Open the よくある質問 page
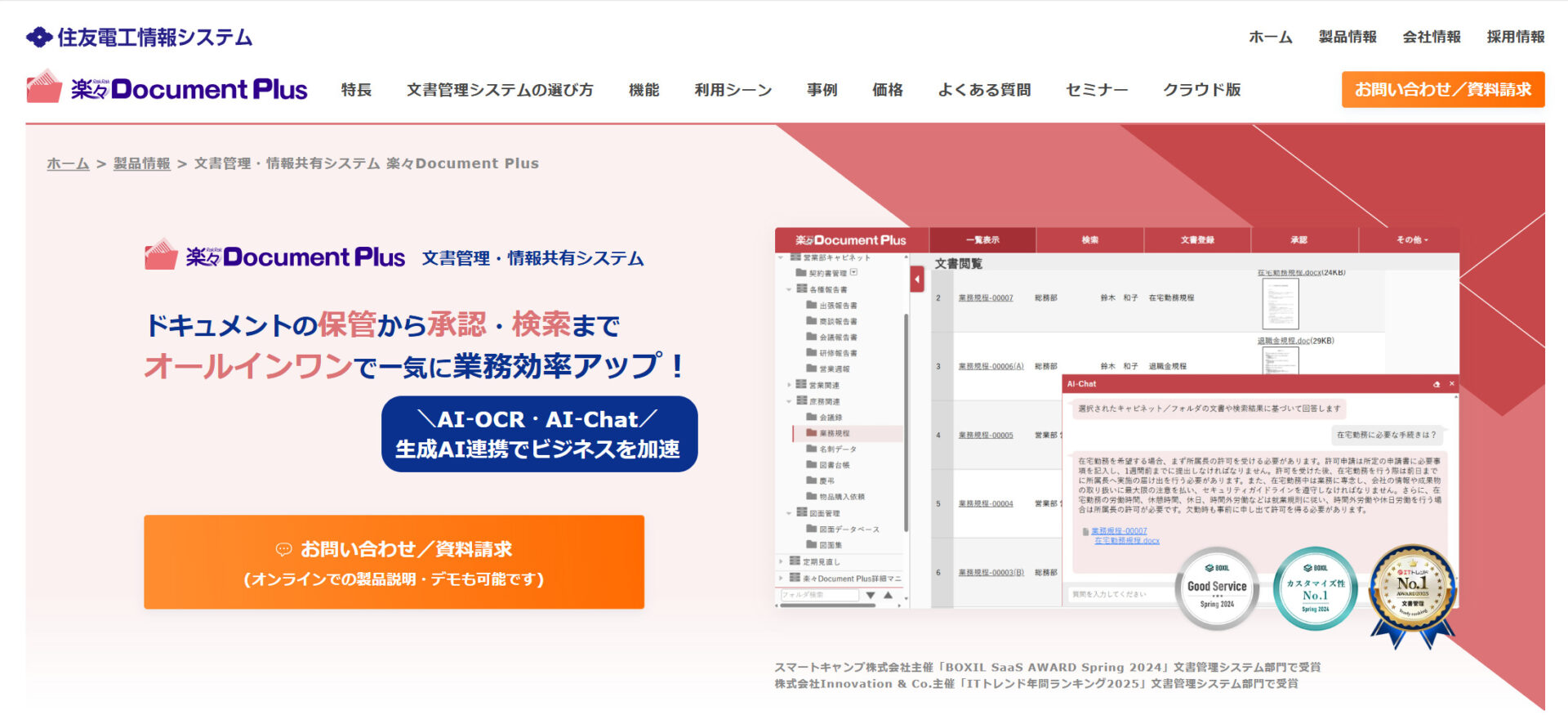The width and height of the screenshot is (1568, 724). point(984,90)
